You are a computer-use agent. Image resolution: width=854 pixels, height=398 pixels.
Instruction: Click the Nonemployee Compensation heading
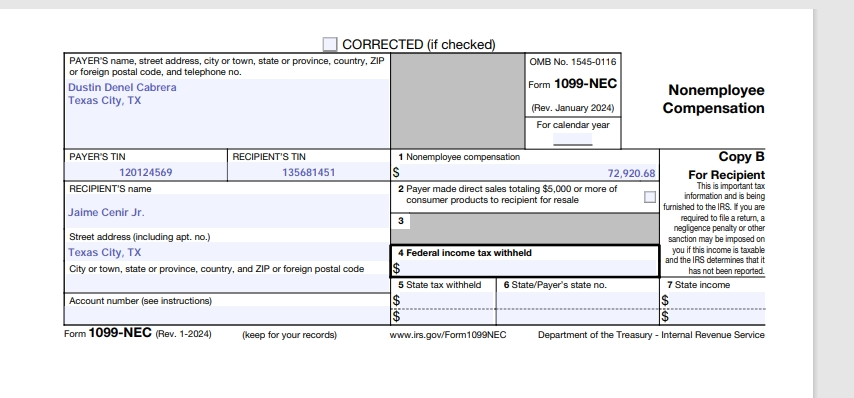click(x=713, y=99)
